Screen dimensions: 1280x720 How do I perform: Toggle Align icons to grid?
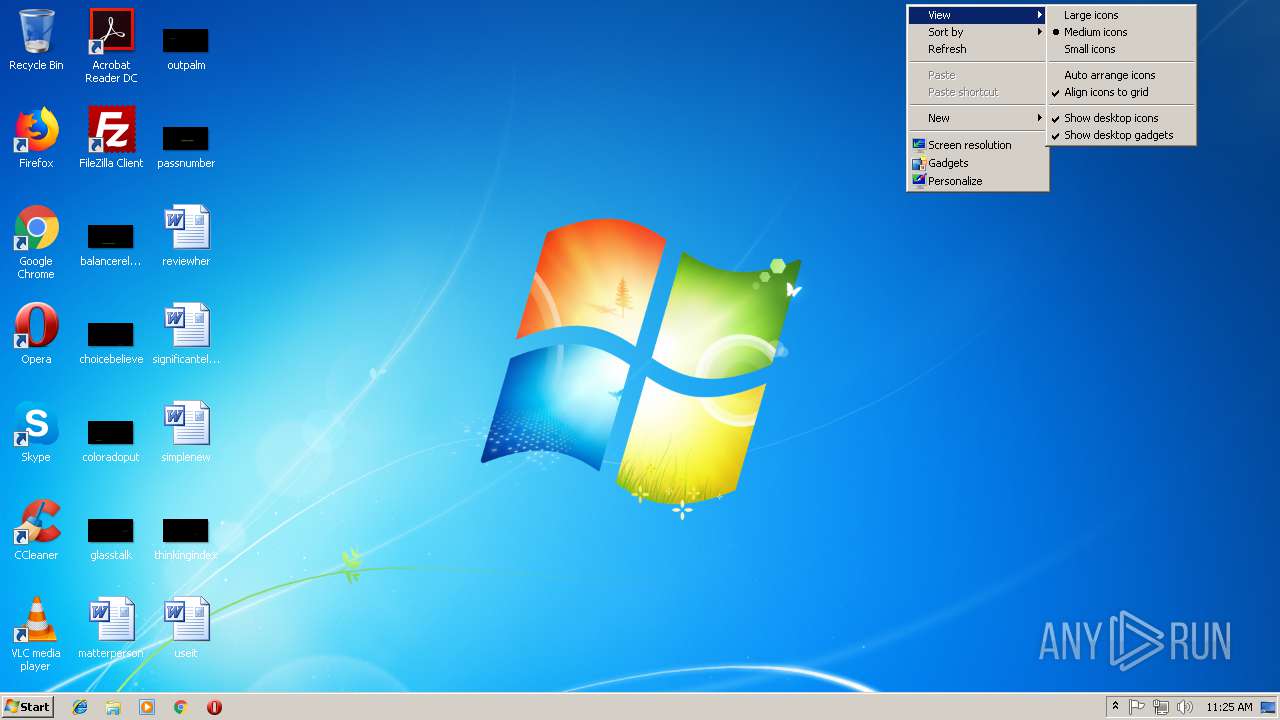pos(1121,92)
